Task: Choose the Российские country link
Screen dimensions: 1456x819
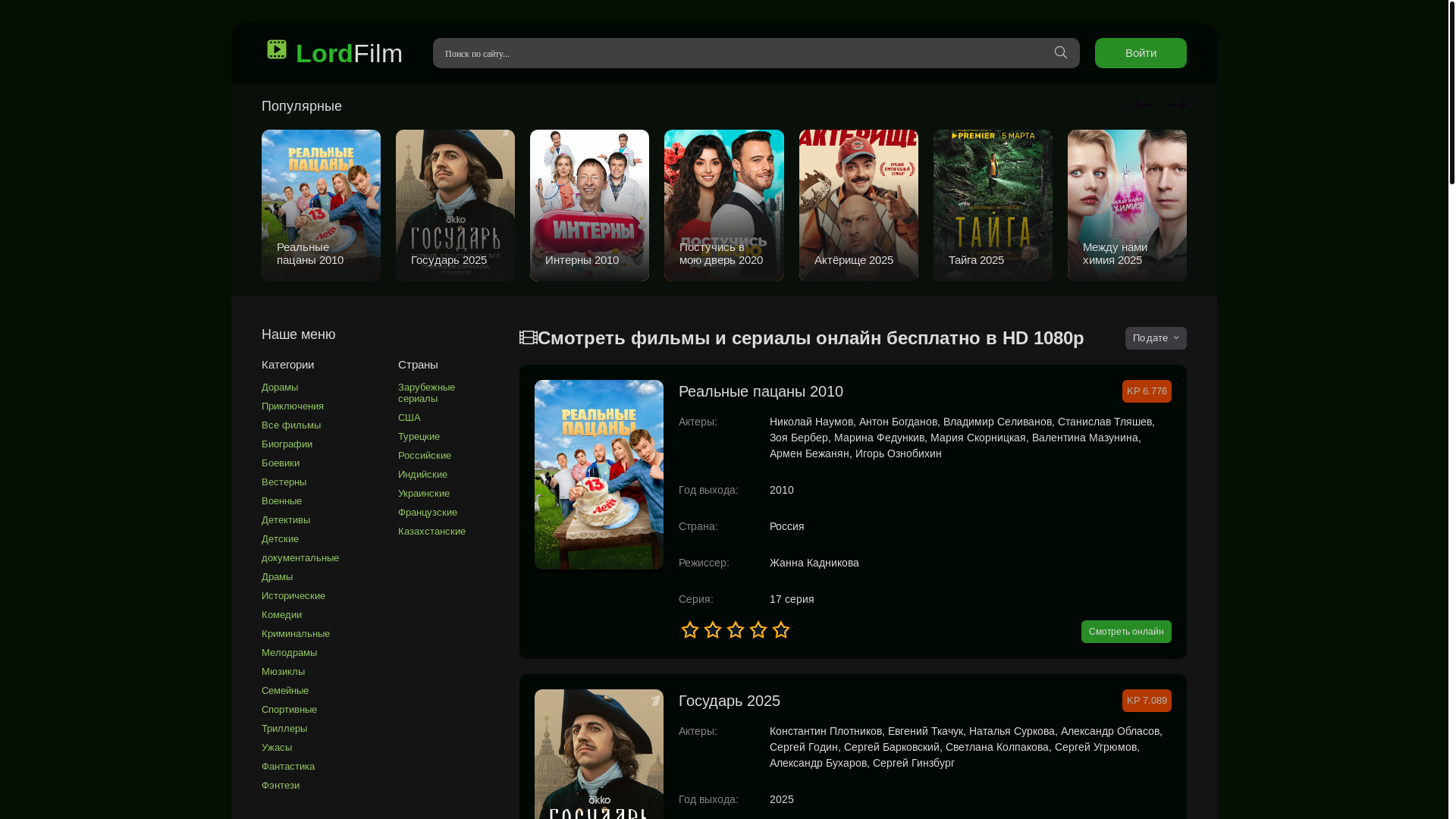Action: (425, 456)
